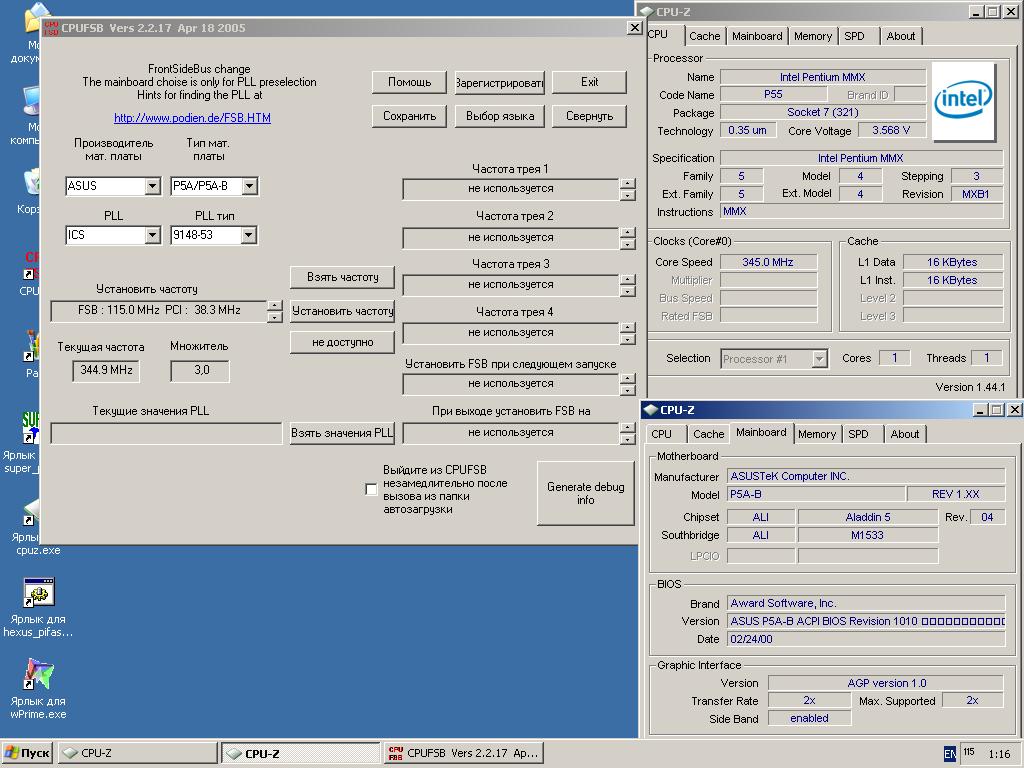Click the не доступно button
Screen dimensions: 1024x768
pos(343,342)
